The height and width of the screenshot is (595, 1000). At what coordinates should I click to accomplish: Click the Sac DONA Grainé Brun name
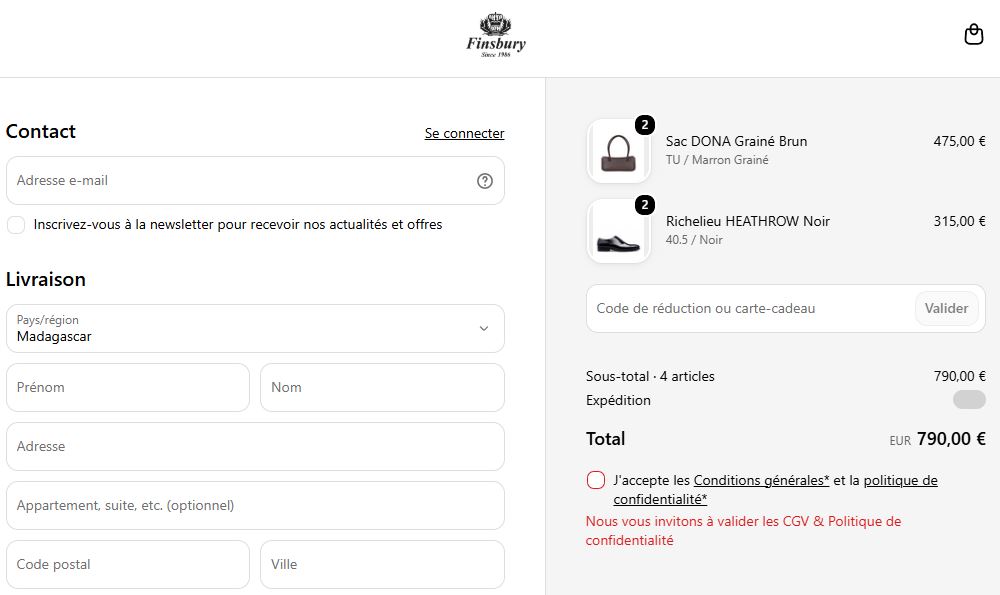tap(737, 142)
